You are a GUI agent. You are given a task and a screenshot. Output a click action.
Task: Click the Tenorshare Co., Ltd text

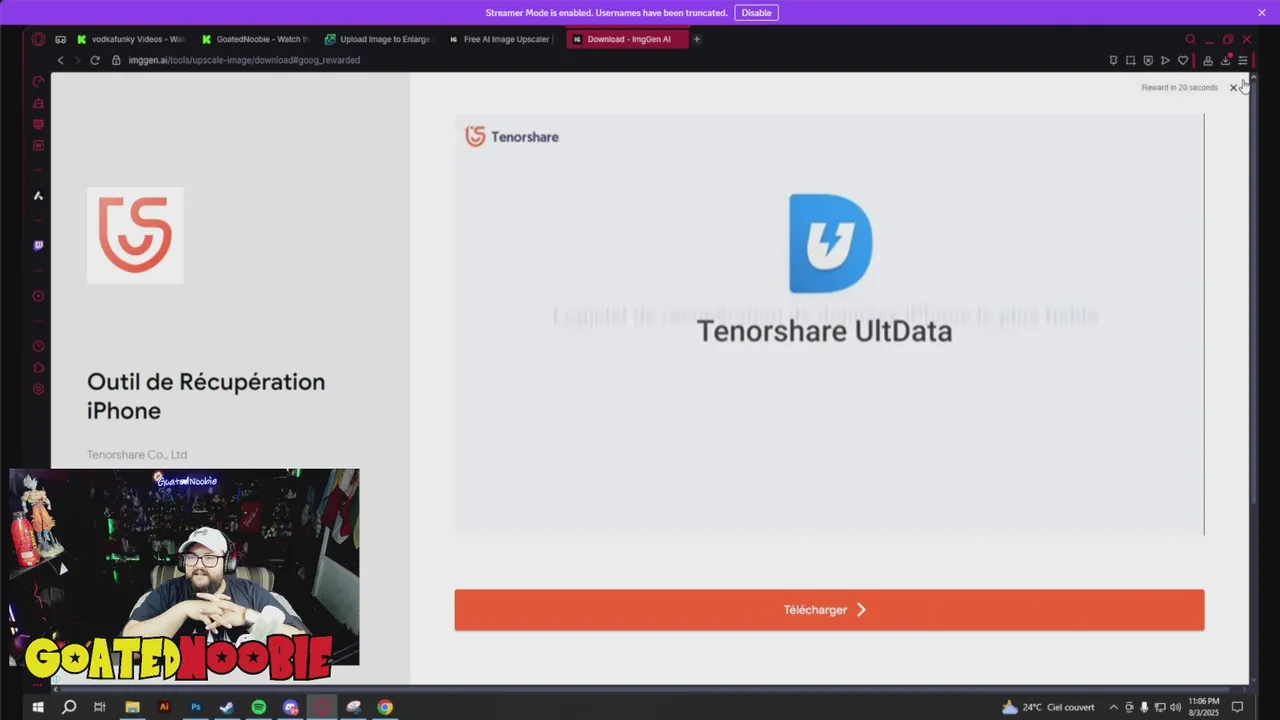pyautogui.click(x=137, y=454)
